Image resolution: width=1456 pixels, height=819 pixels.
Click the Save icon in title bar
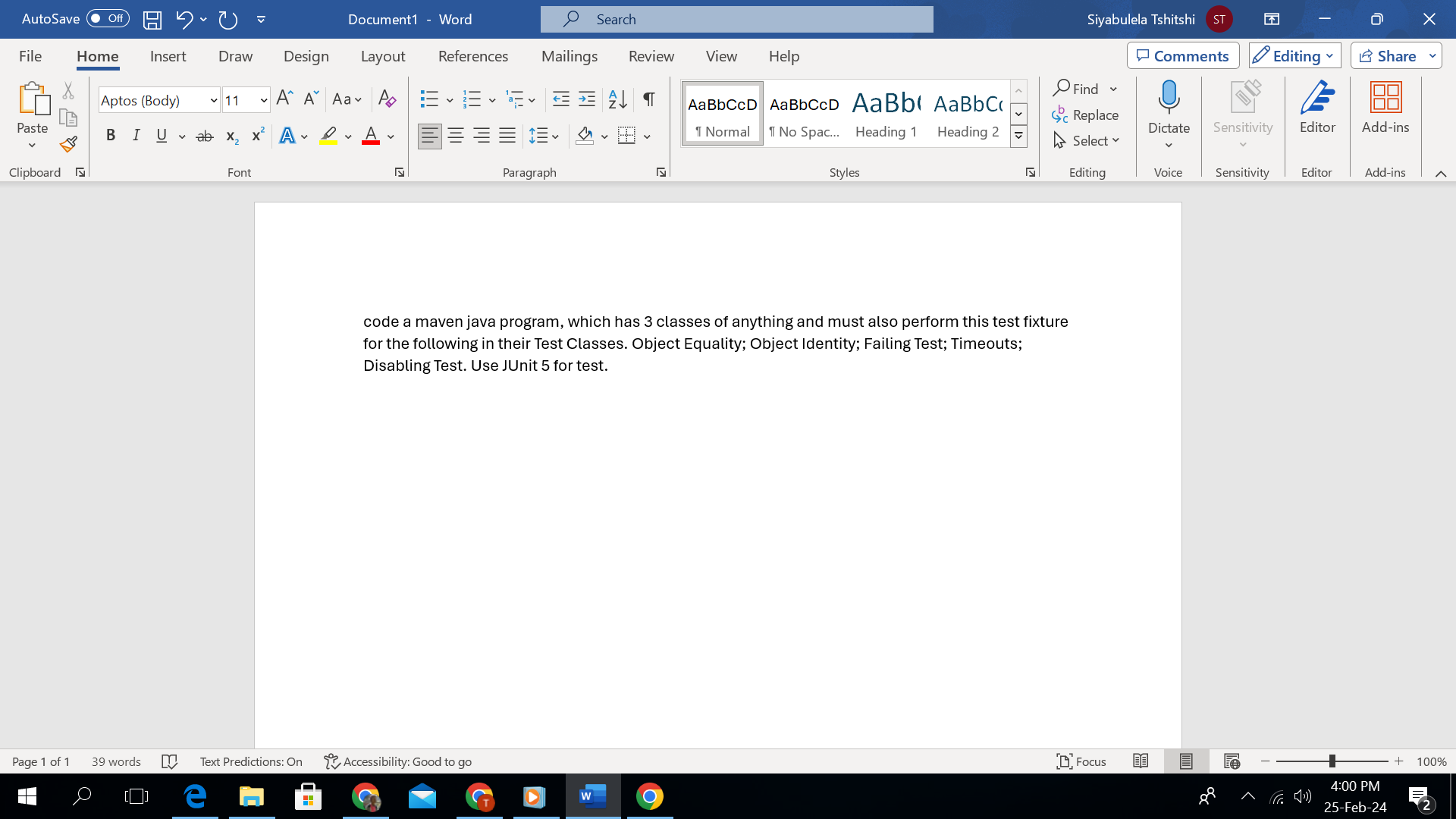click(x=152, y=20)
